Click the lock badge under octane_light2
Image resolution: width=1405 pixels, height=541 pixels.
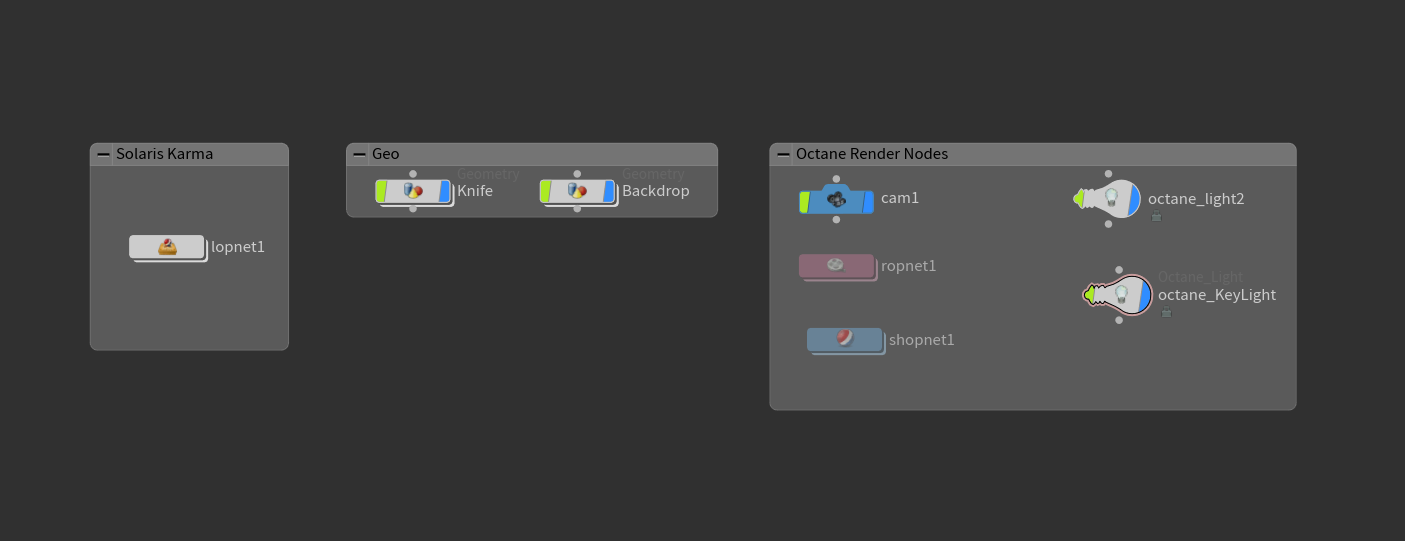pyautogui.click(x=1156, y=216)
